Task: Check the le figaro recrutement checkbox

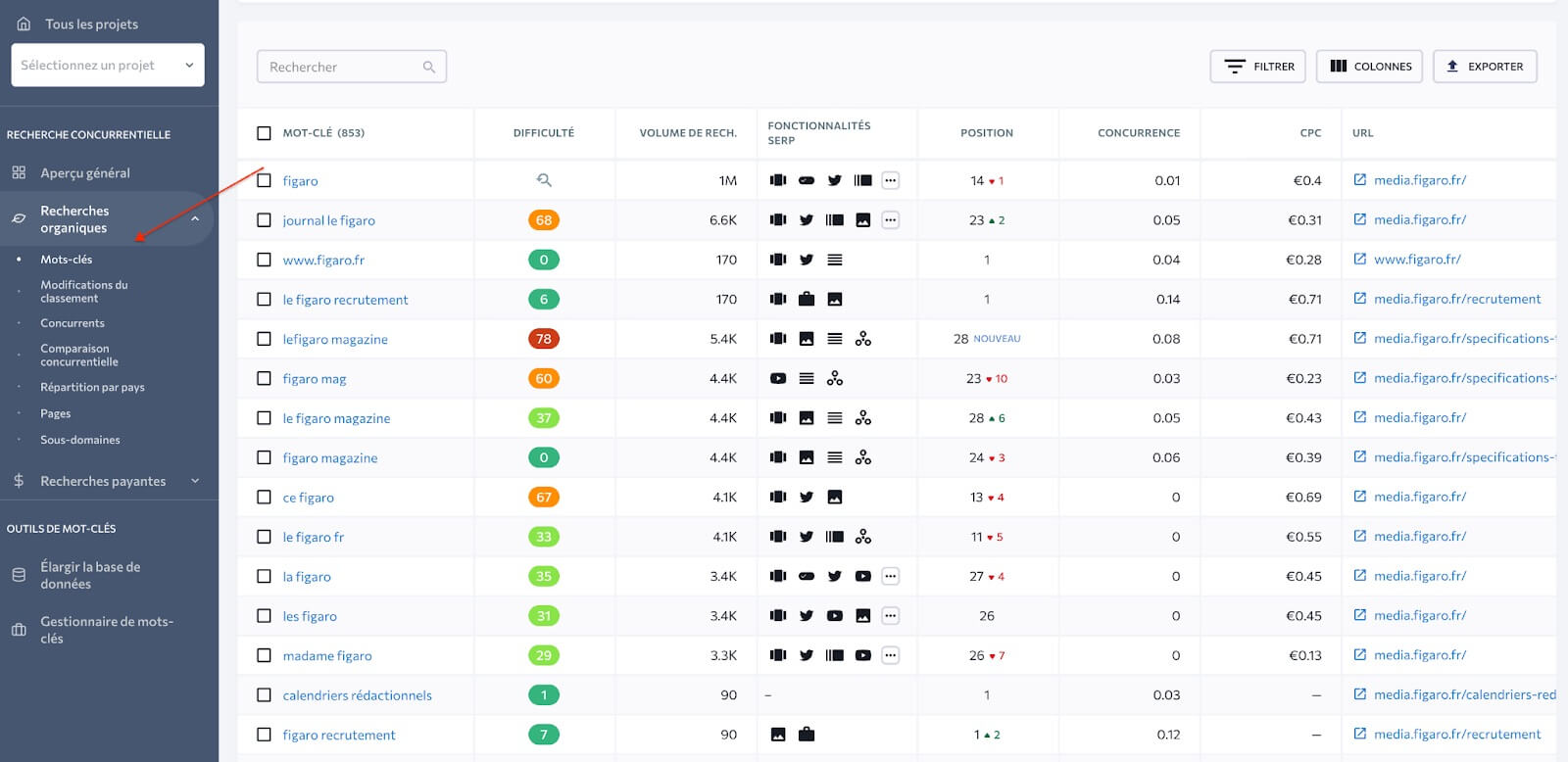Action: 264,300
